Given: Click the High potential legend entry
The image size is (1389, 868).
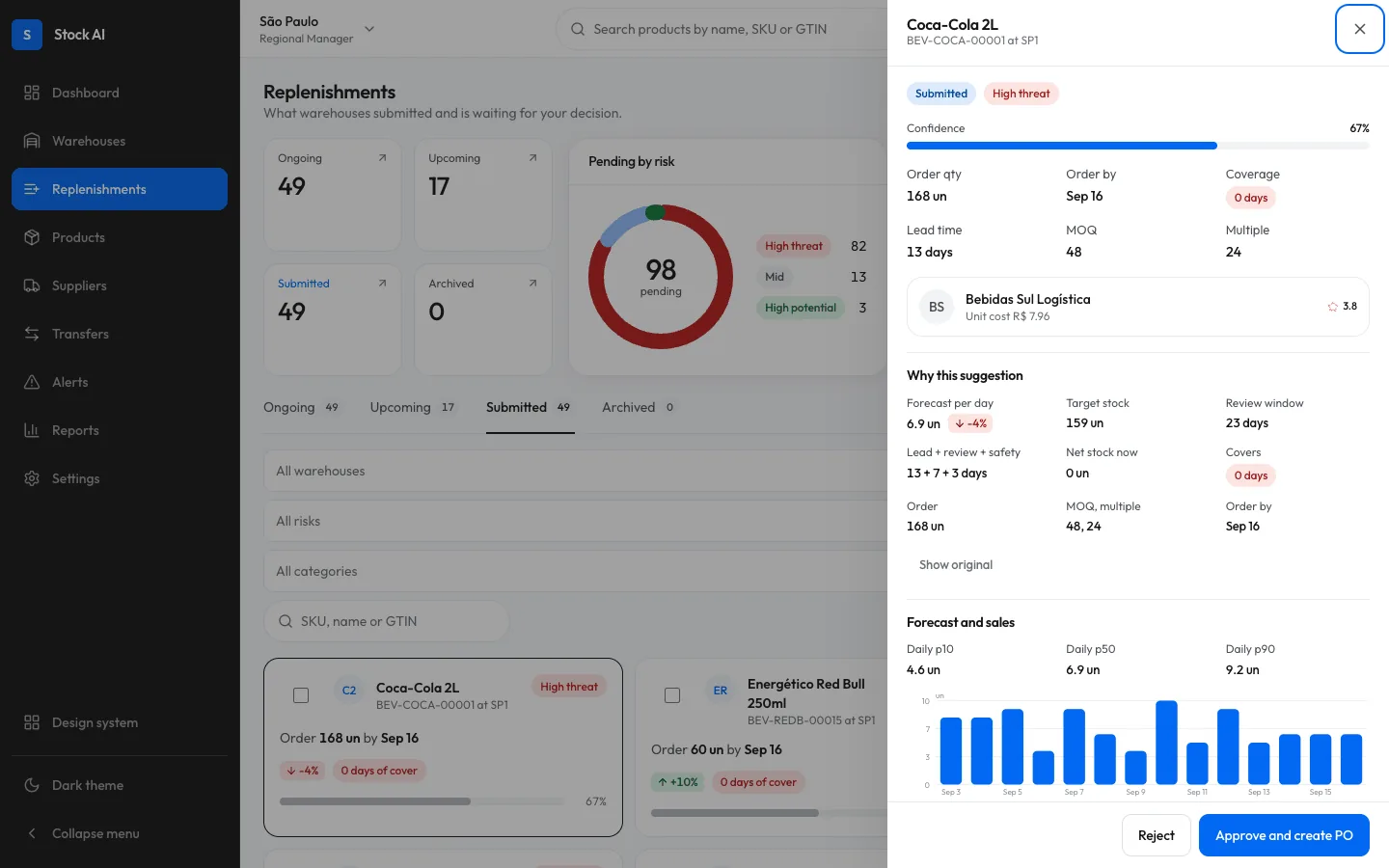Looking at the screenshot, I should click(801, 308).
